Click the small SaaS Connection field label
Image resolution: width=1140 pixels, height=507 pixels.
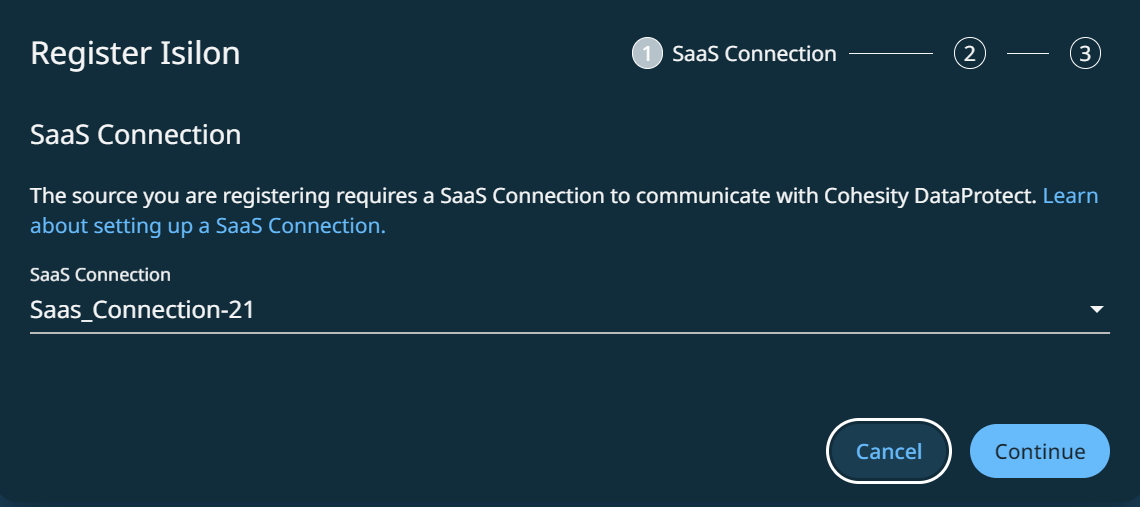100,274
